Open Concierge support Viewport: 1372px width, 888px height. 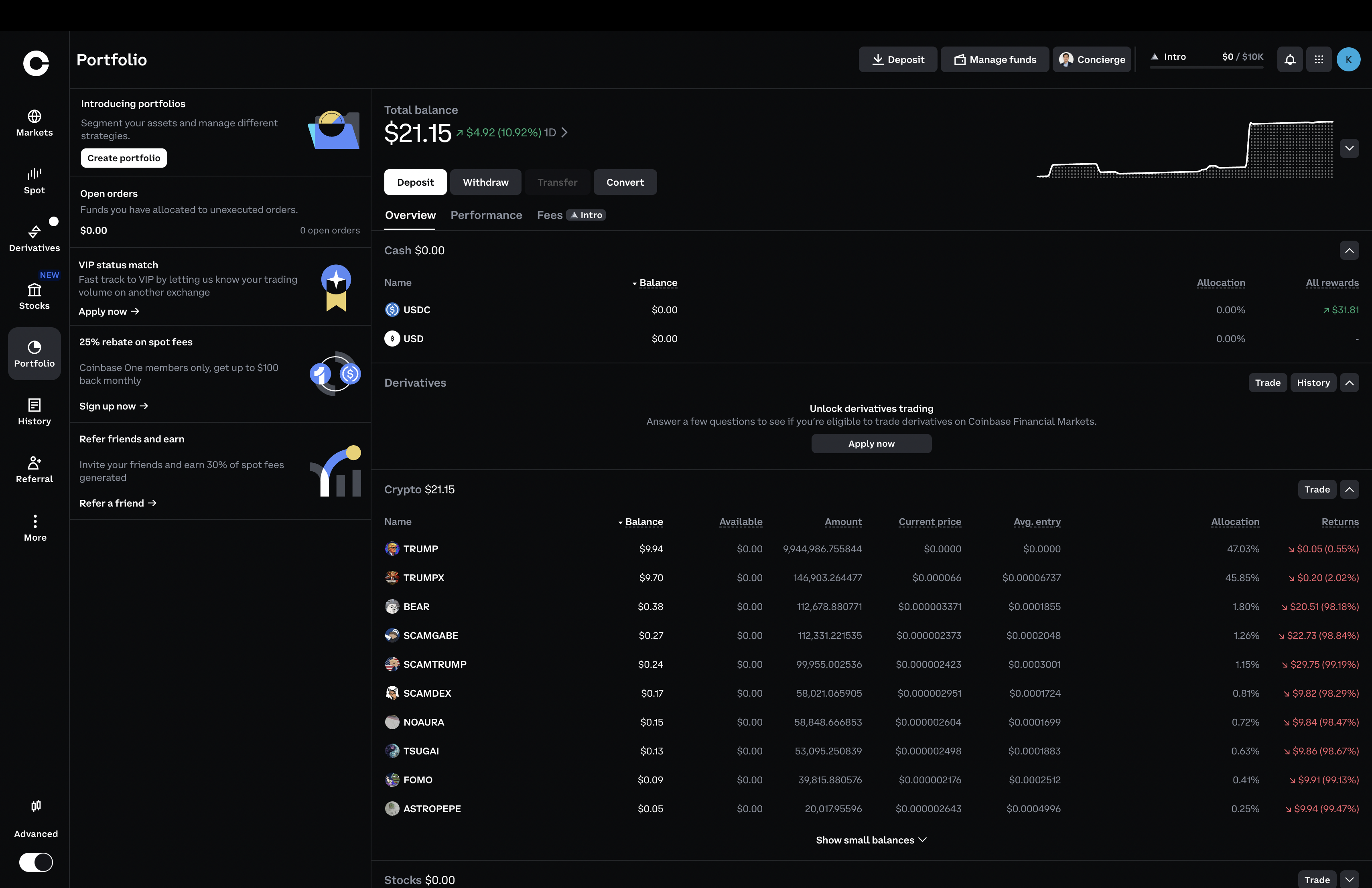(1092, 59)
